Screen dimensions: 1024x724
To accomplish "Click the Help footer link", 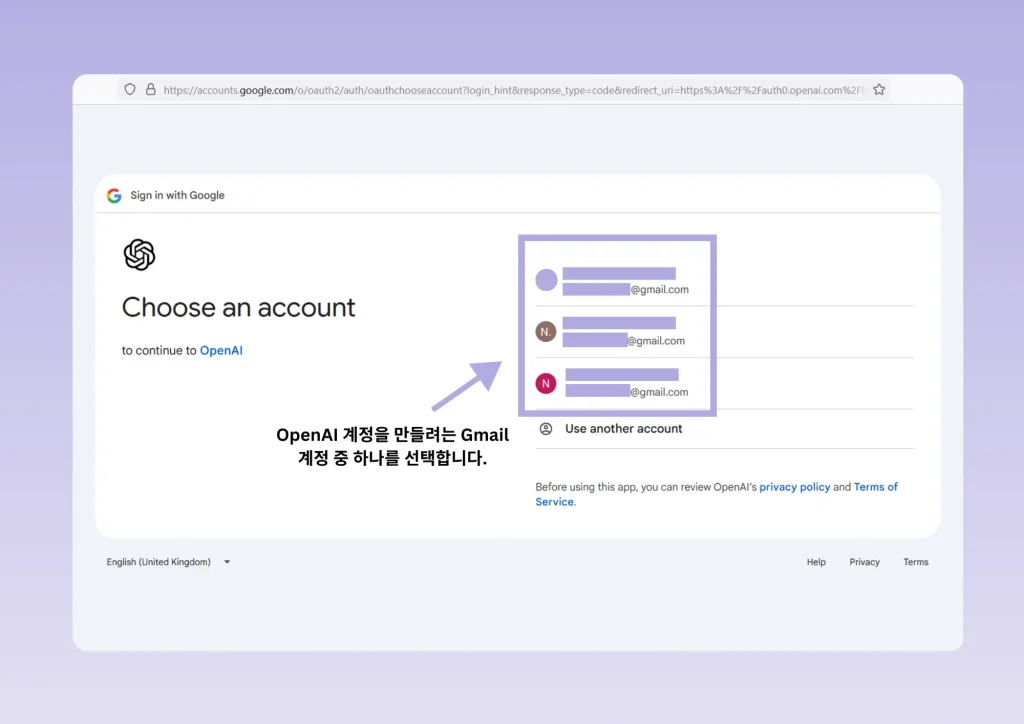I will point(816,562).
